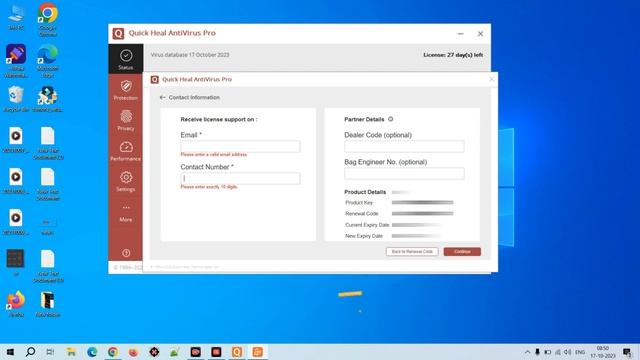Open the Windows Start menu
Screen dimensions: 640x360
tap(10, 352)
